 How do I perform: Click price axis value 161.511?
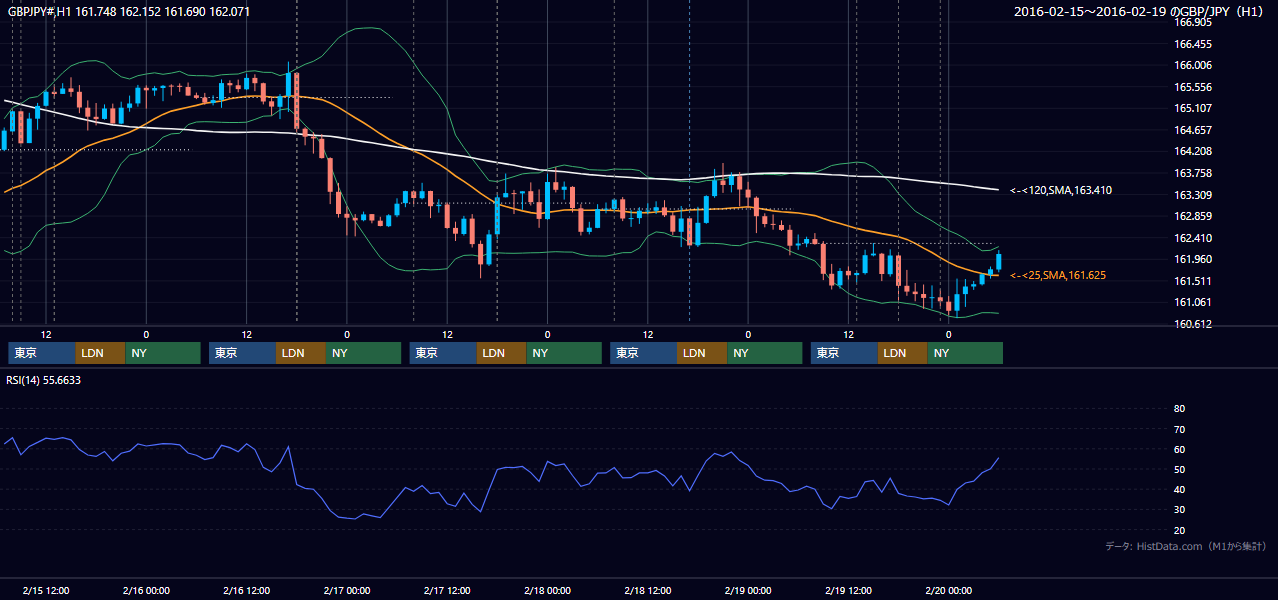(1193, 281)
